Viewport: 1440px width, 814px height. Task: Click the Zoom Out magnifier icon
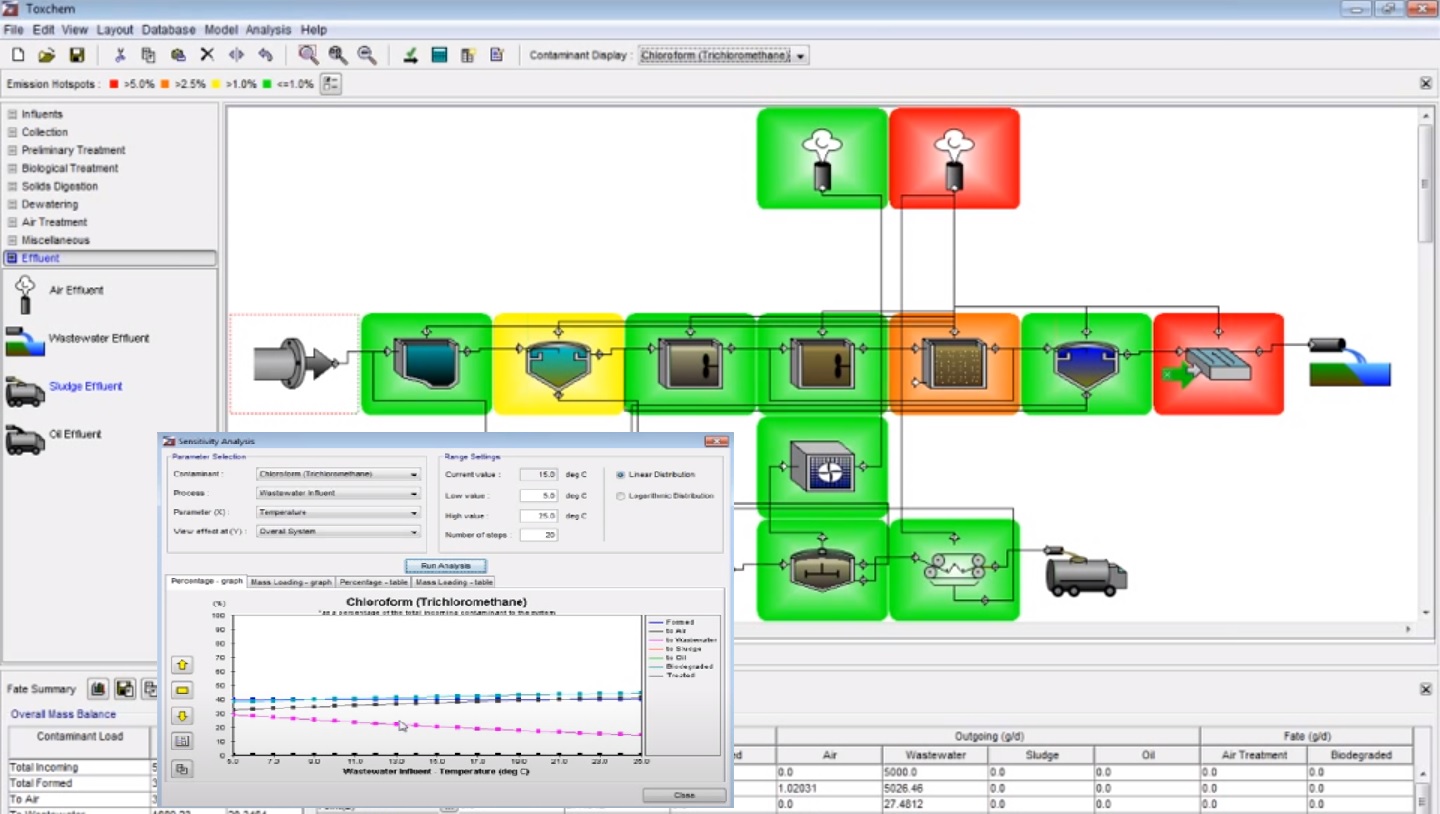(367, 55)
